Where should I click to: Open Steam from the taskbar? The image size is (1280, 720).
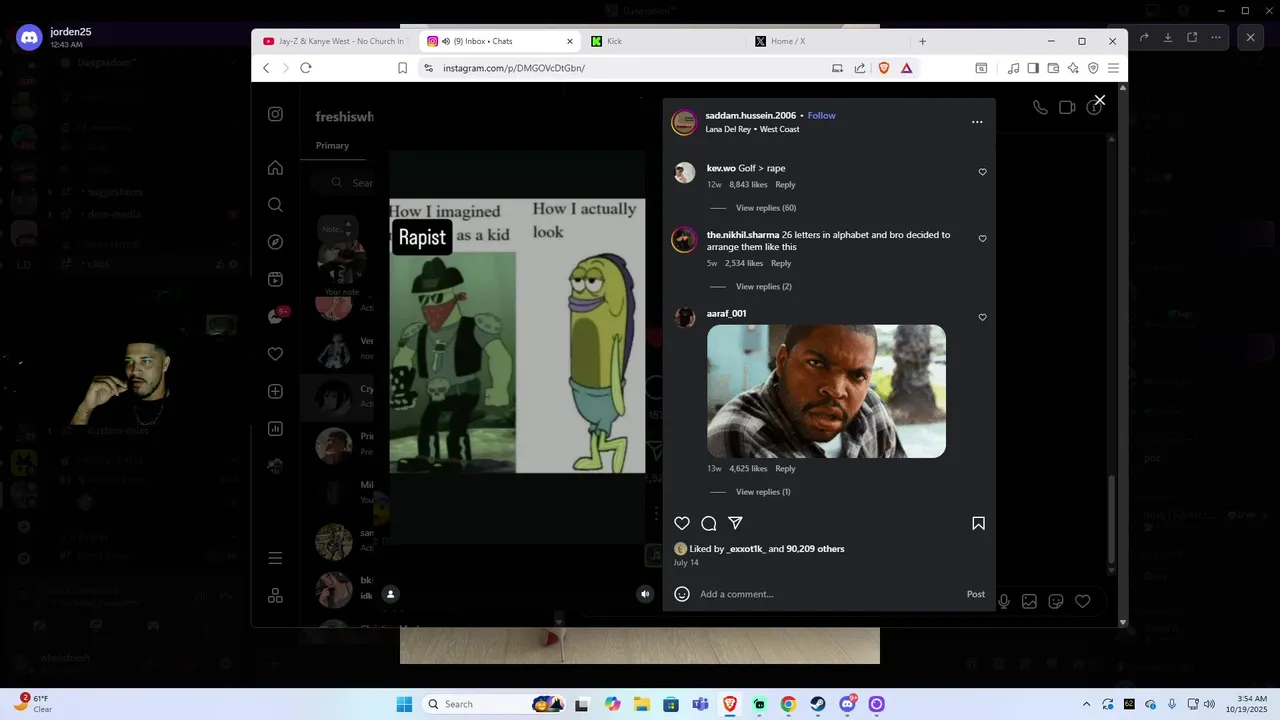click(818, 704)
